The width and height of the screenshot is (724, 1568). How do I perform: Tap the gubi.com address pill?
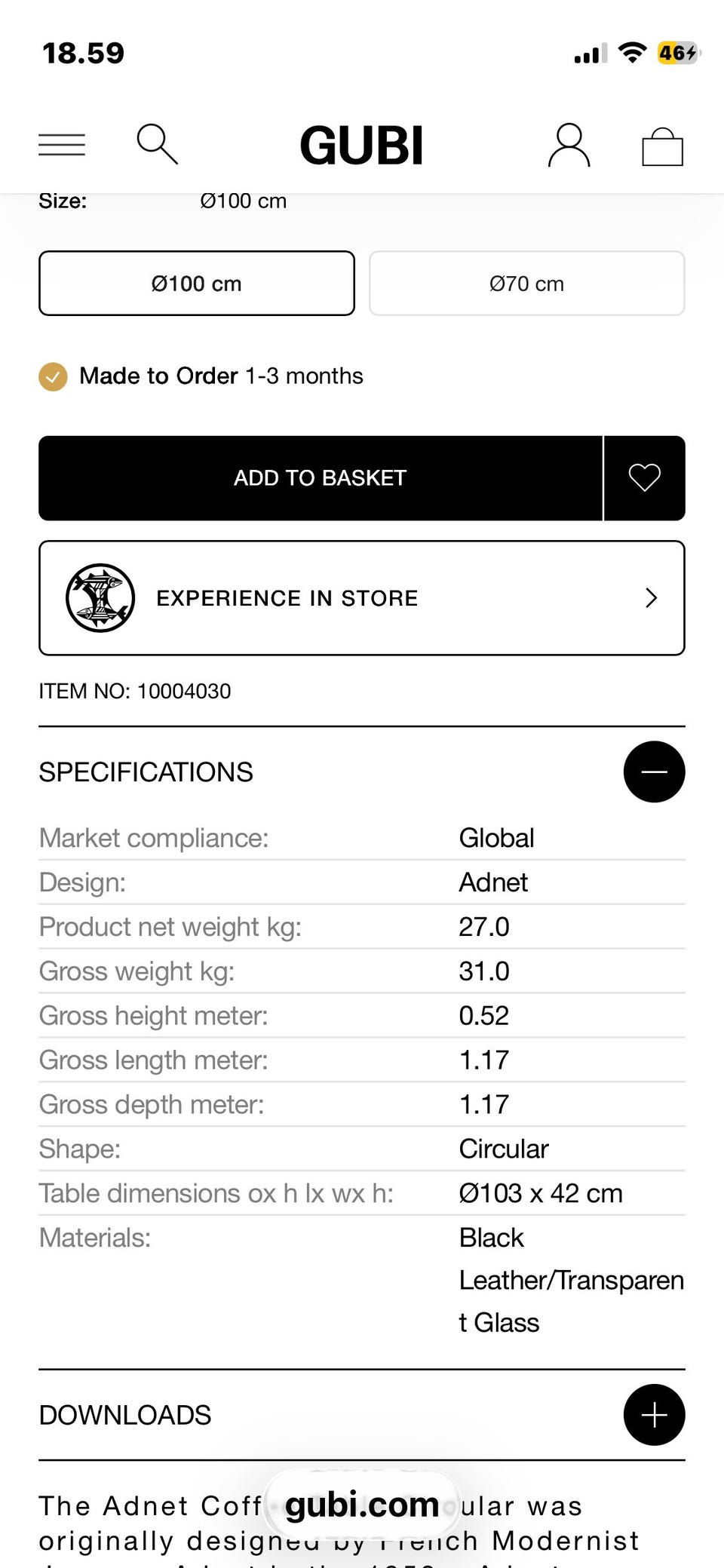362,1505
